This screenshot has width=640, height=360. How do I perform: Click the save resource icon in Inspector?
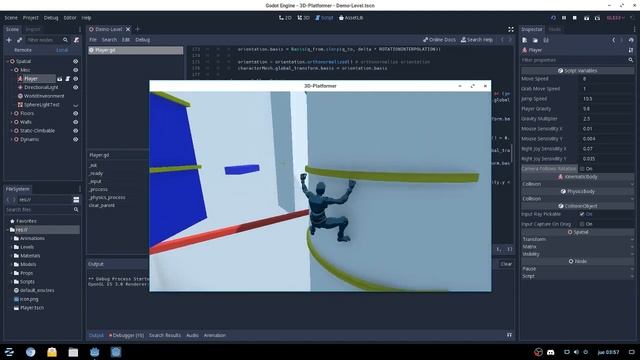click(546, 40)
